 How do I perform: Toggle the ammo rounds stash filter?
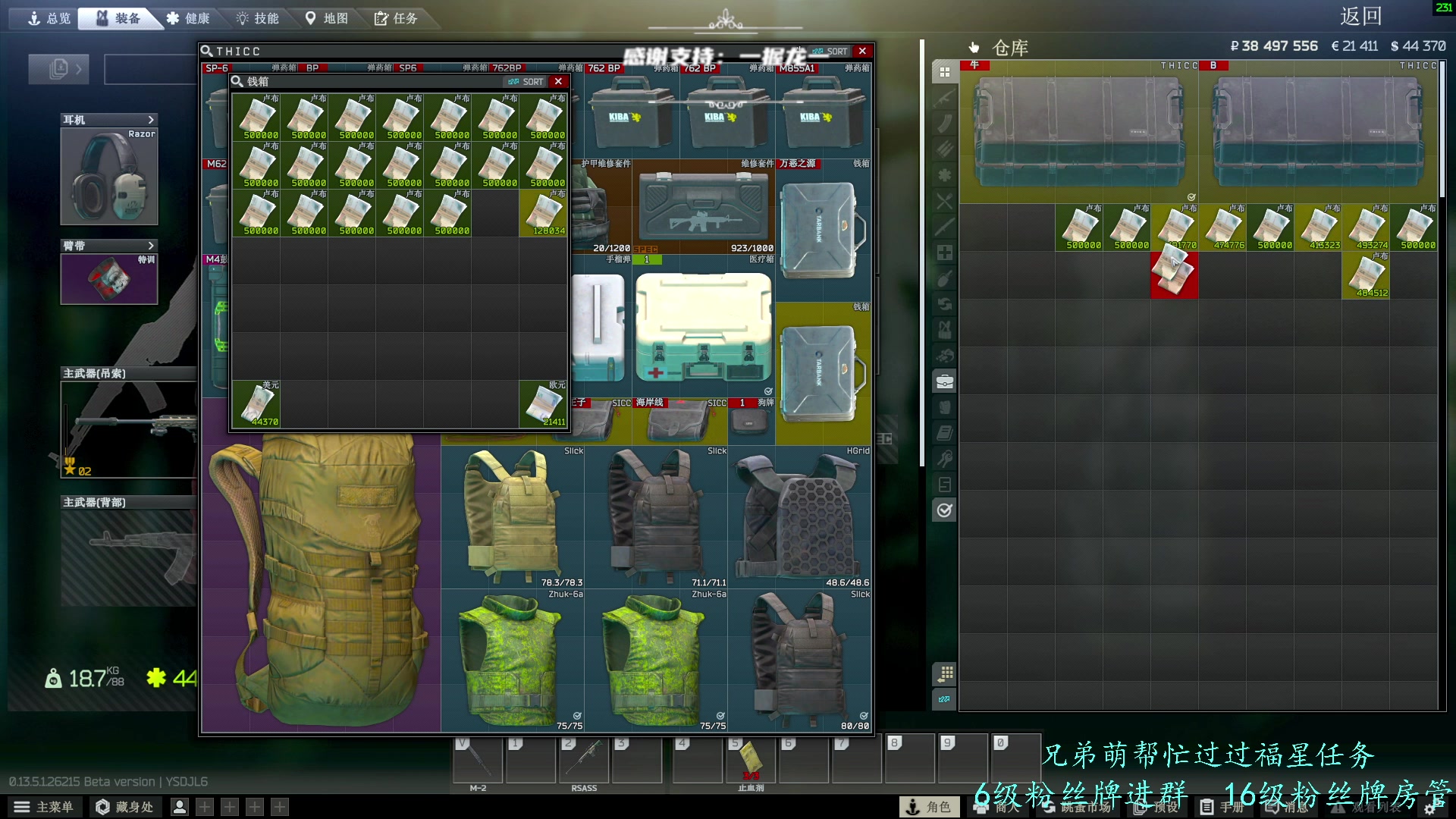point(944,149)
